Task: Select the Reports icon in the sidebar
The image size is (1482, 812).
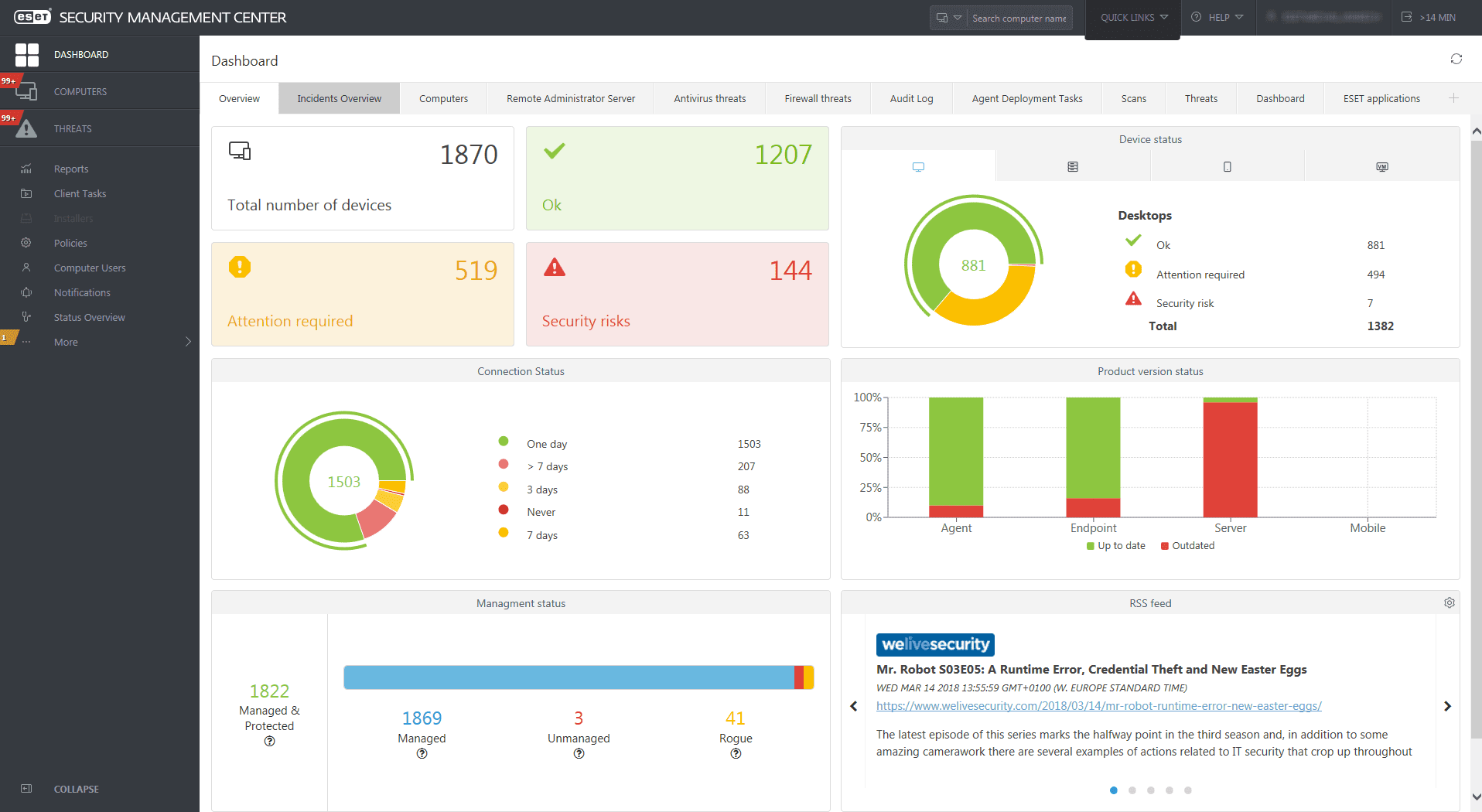Action: (26, 169)
